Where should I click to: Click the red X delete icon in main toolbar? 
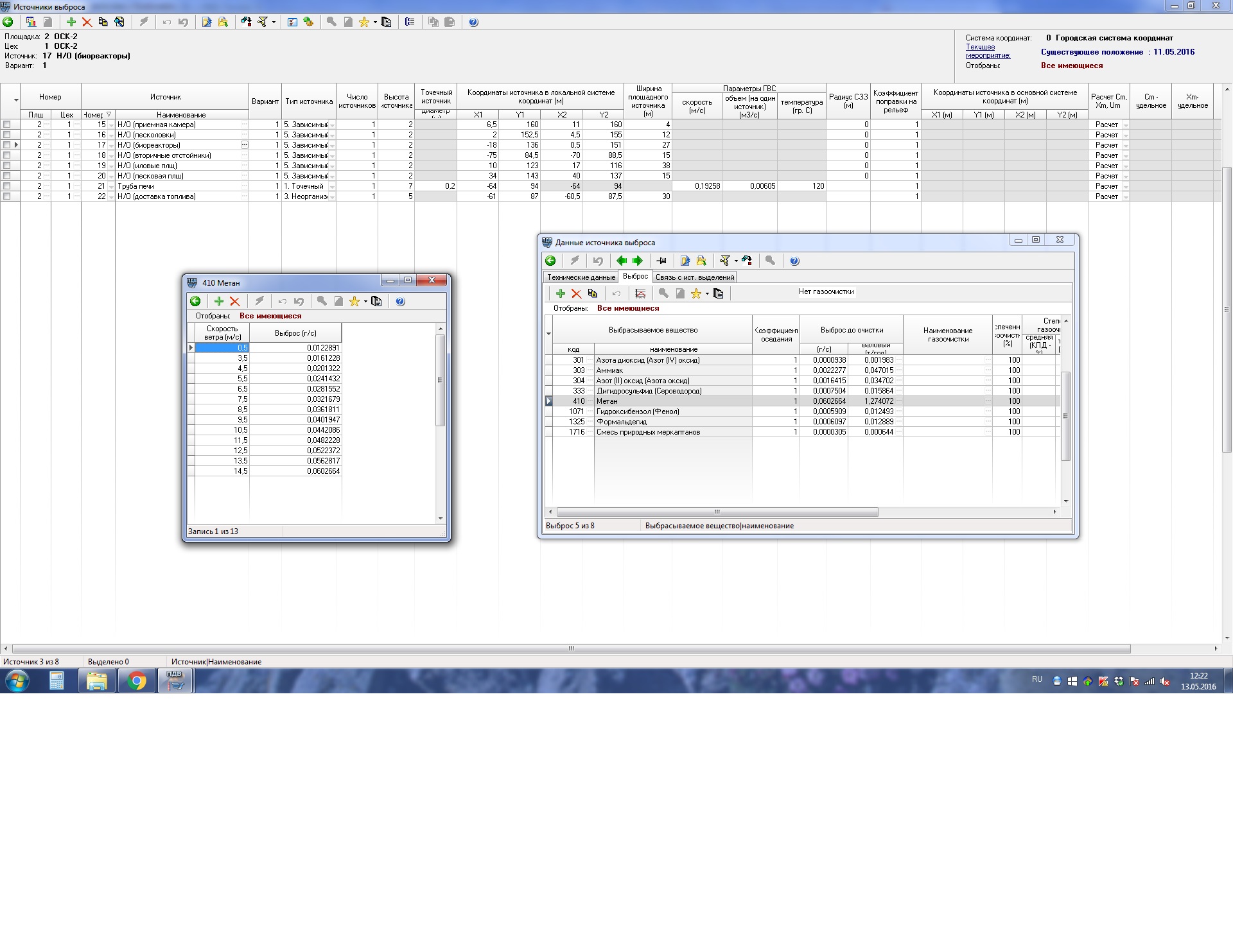[87, 22]
